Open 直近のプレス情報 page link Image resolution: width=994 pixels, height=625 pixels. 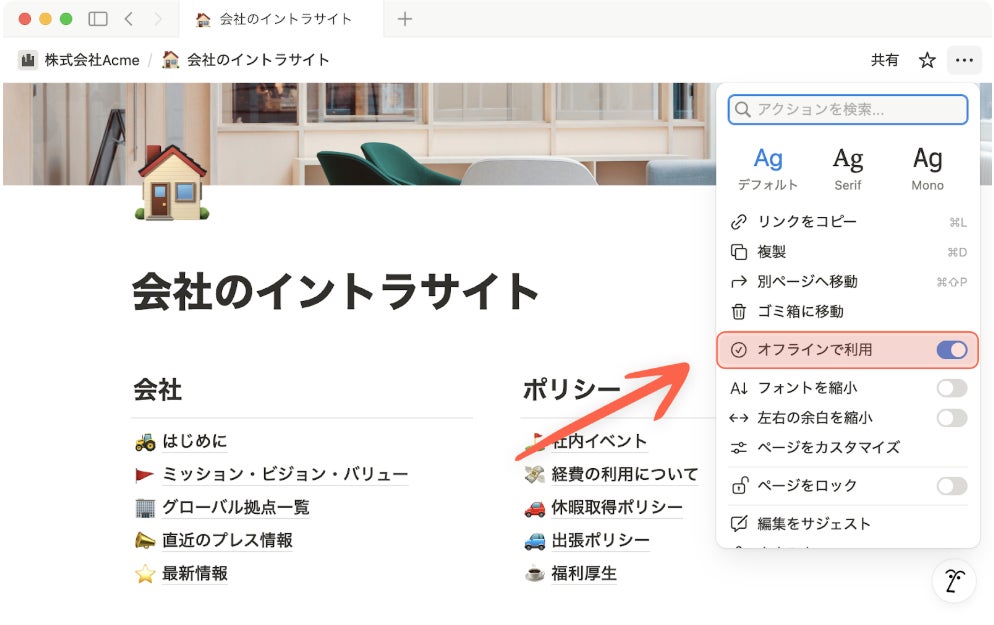[x=227, y=540]
